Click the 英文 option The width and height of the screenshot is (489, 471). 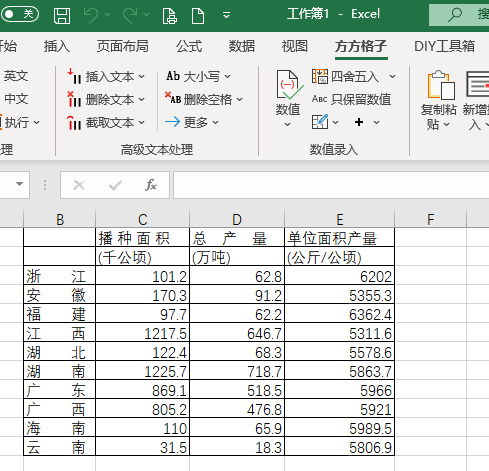tap(15, 76)
